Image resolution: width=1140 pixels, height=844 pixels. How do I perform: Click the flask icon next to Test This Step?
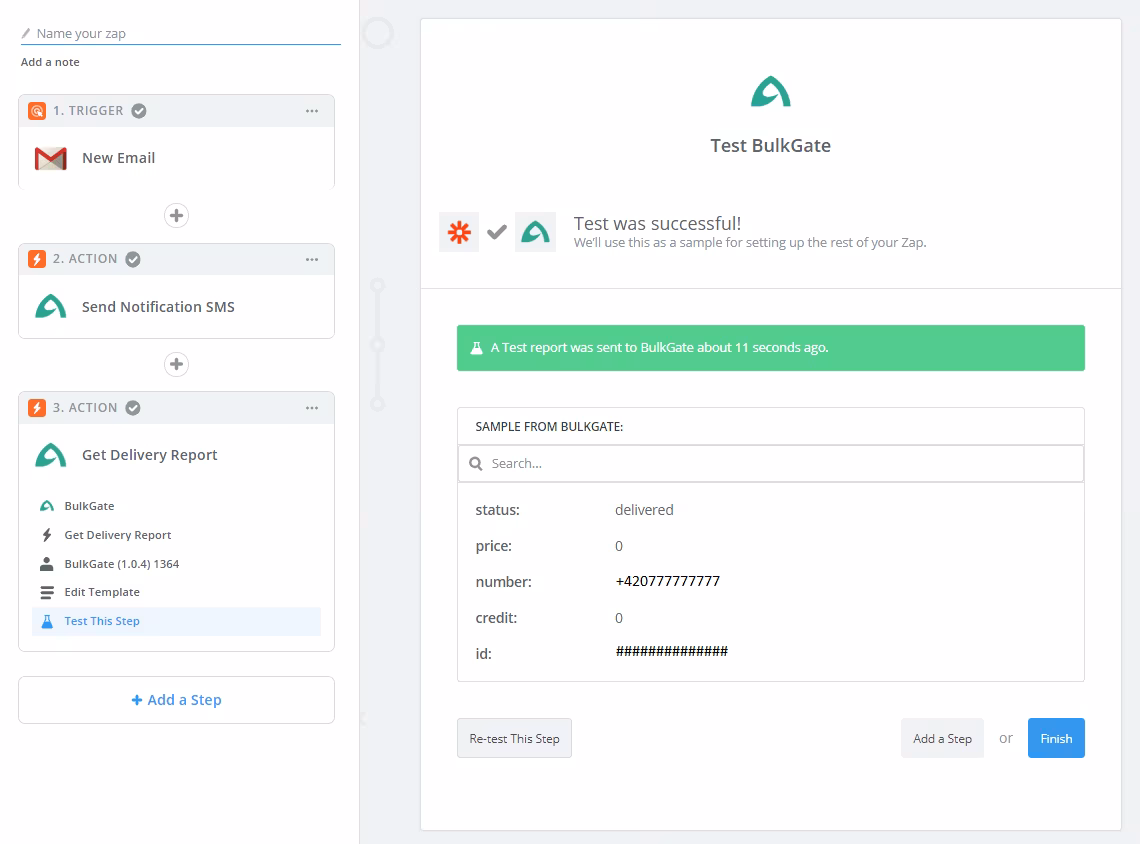[x=47, y=622]
